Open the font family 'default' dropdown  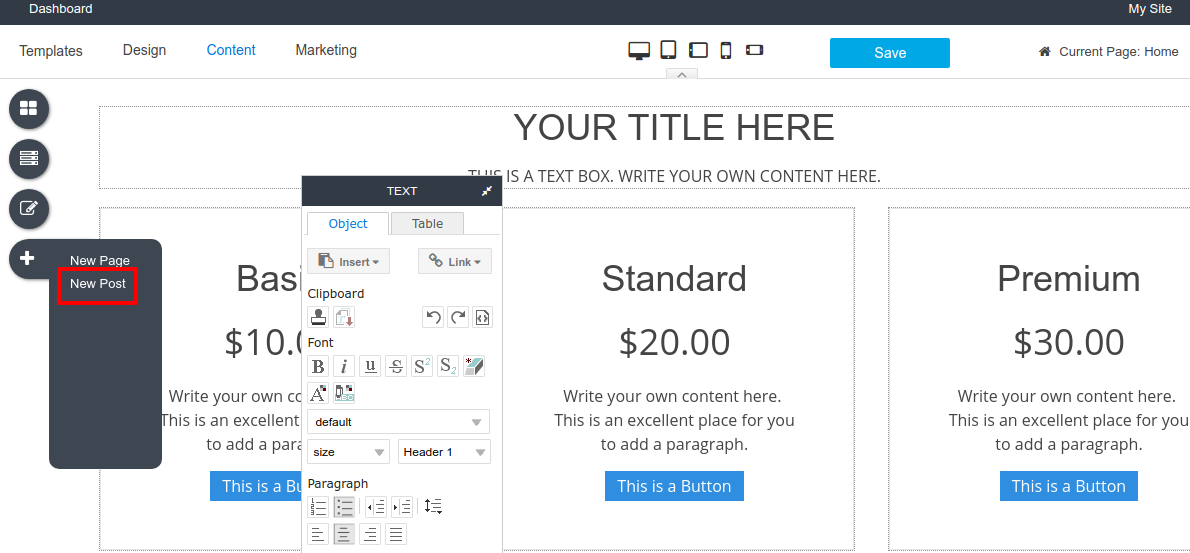398,422
